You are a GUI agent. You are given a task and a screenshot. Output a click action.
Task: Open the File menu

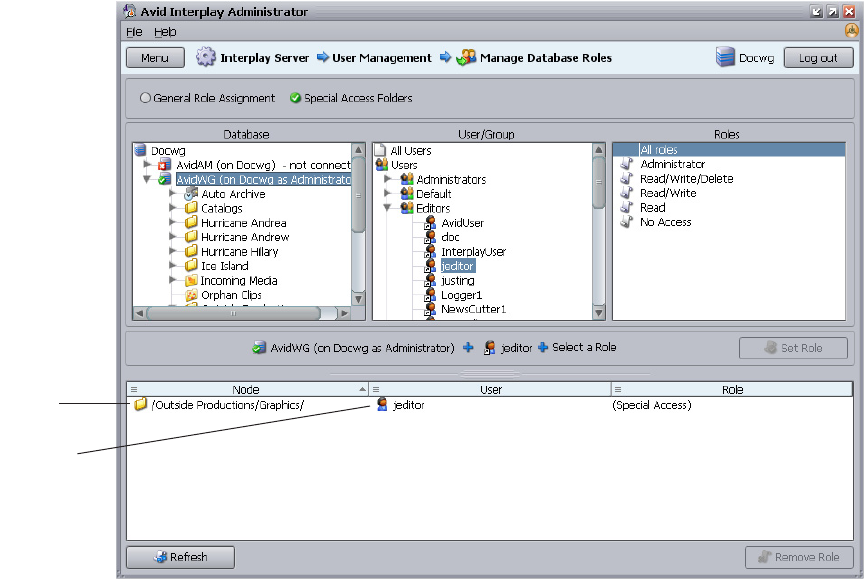click(x=134, y=32)
